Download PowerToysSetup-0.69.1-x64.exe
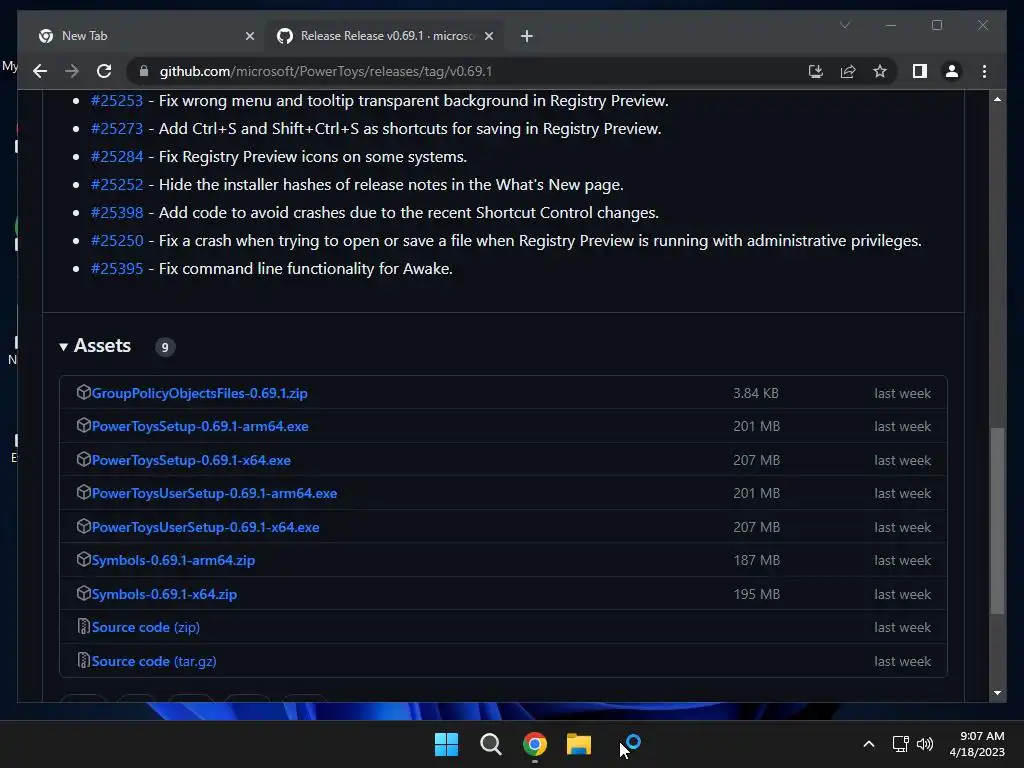1024x768 pixels. (191, 460)
